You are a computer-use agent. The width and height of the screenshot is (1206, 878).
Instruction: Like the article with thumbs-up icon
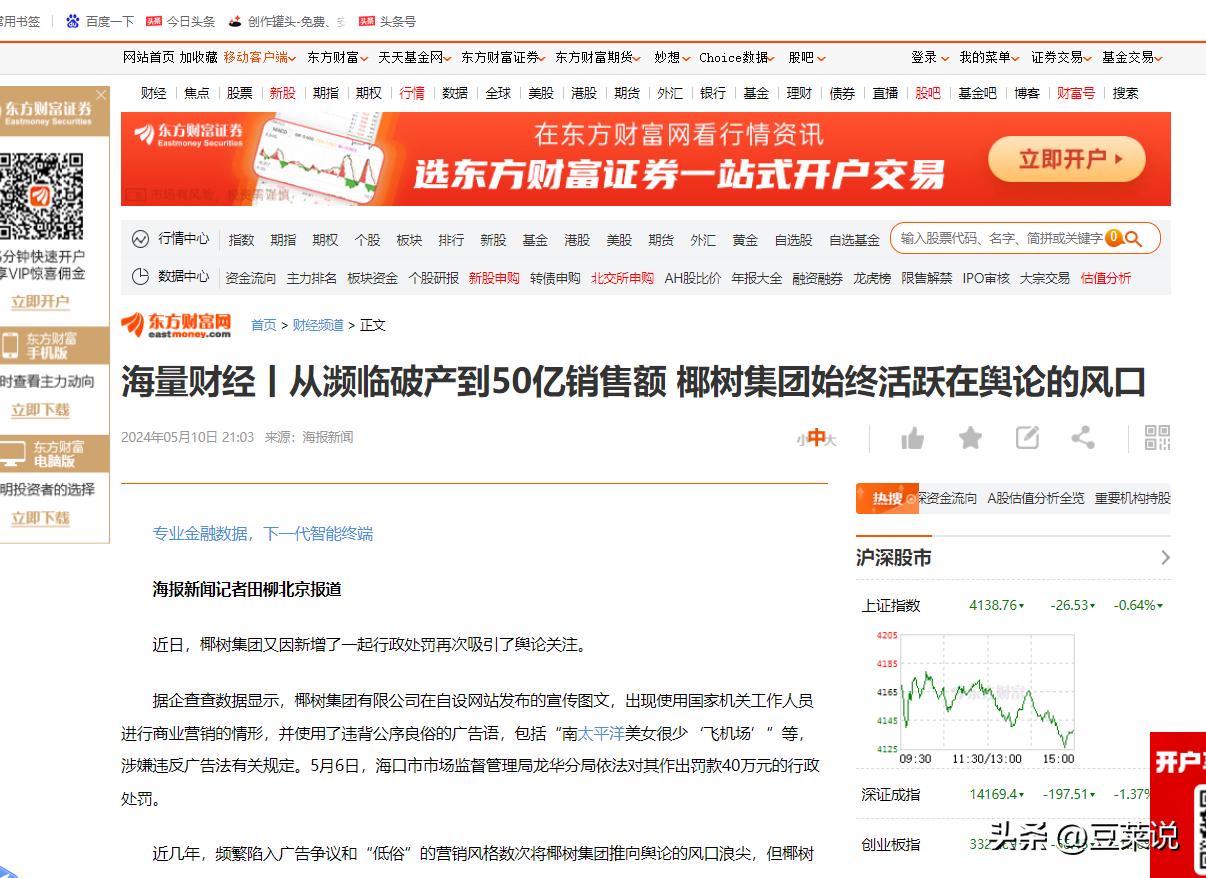point(912,438)
